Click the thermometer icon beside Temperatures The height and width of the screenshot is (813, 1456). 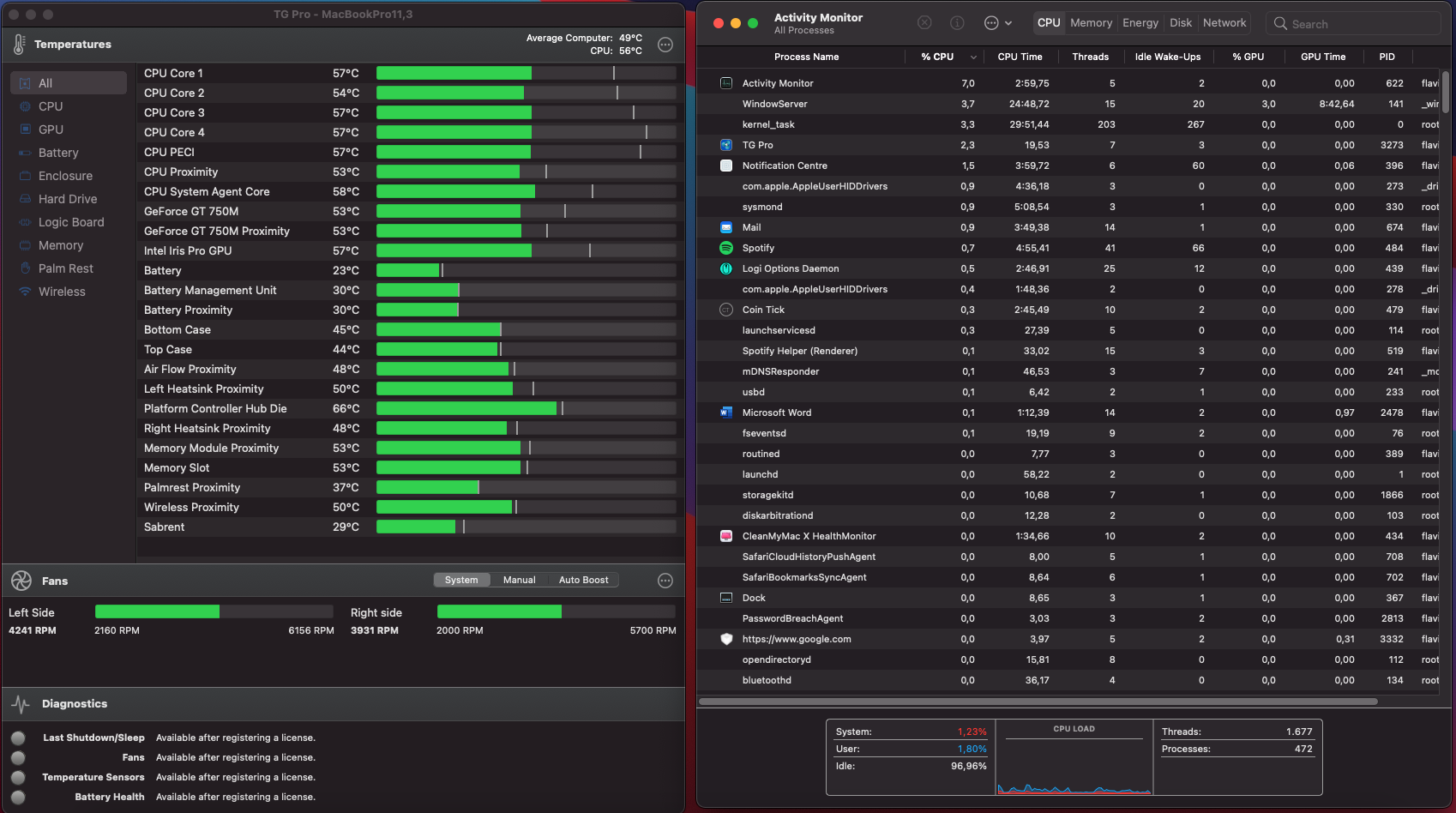pos(19,44)
